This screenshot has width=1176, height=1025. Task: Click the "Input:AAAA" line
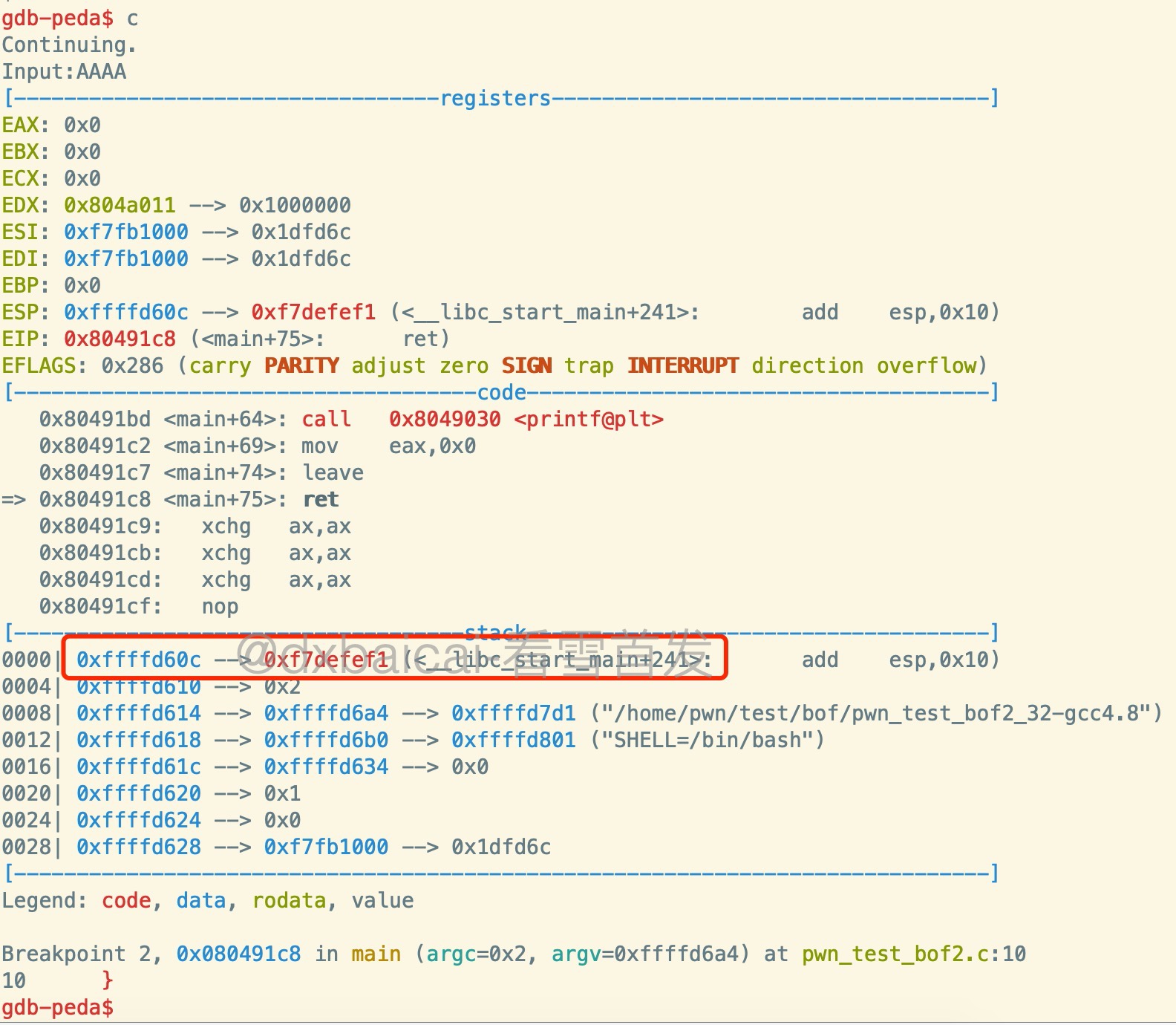pos(64,72)
